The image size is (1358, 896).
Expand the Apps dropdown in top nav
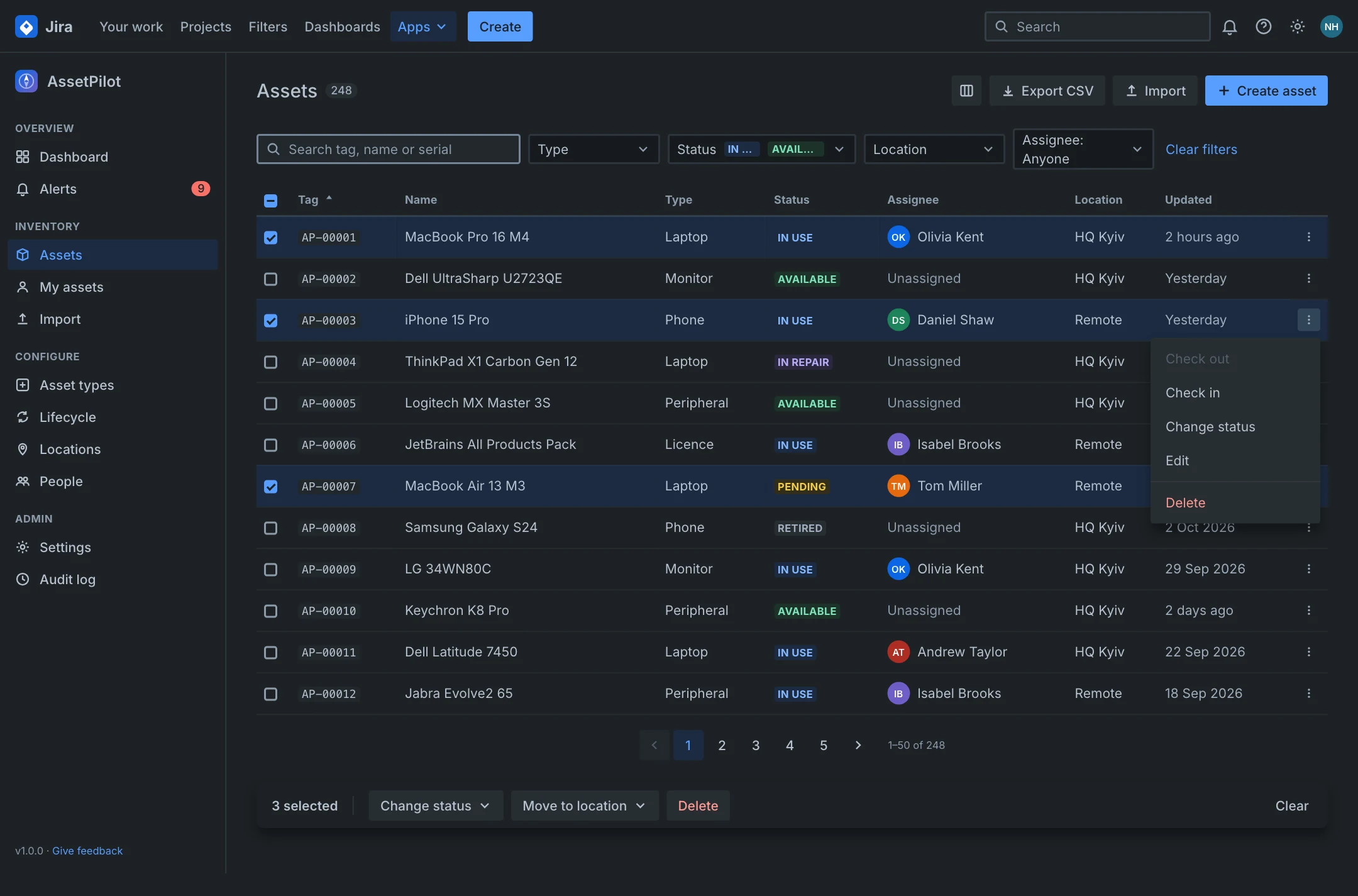click(422, 26)
